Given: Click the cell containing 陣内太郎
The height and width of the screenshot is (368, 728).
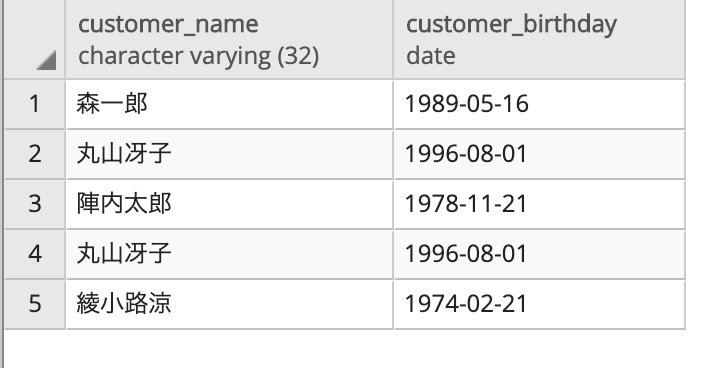Looking at the screenshot, I should coord(229,204).
